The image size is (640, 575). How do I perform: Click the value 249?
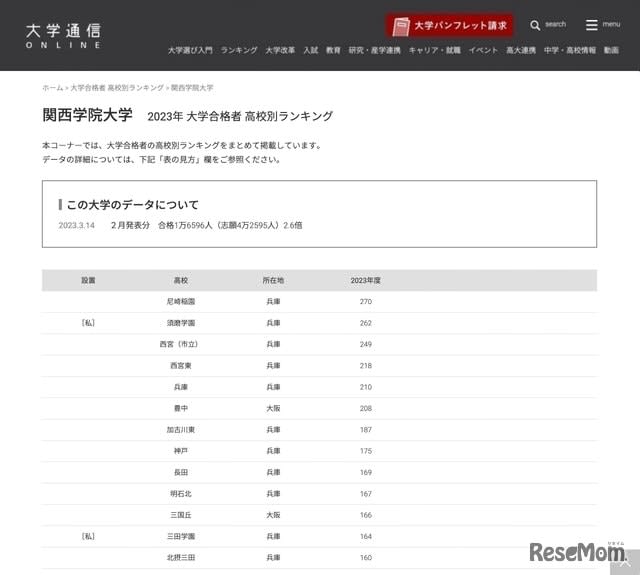[366, 344]
